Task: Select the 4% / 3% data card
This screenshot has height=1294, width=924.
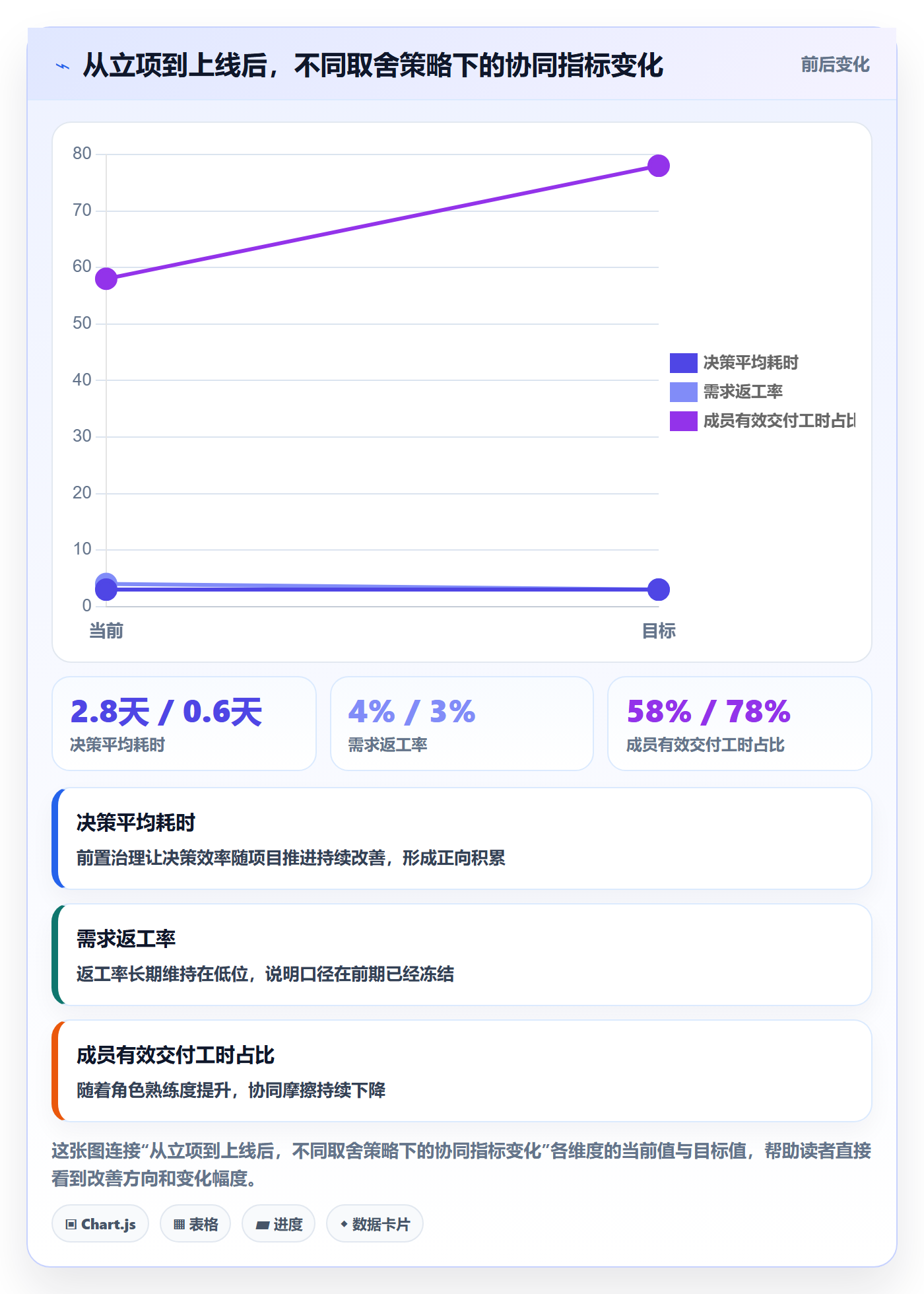Action: [x=462, y=724]
